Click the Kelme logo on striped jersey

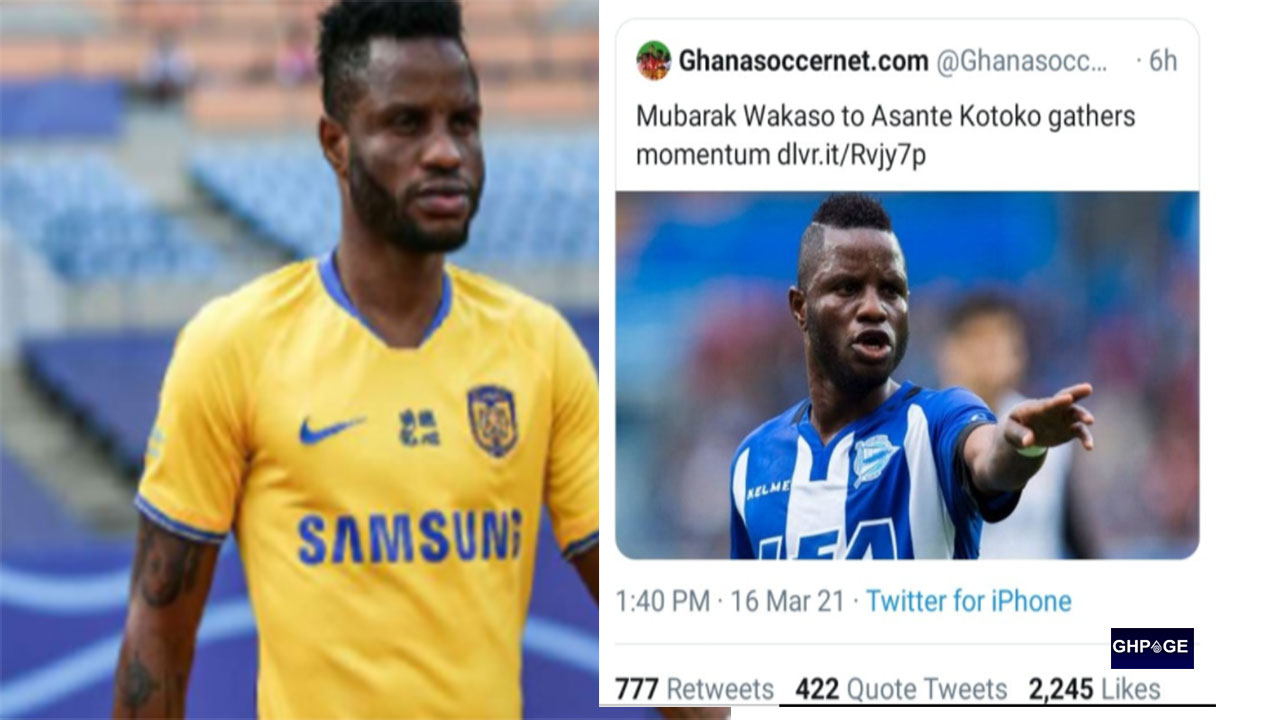(x=768, y=488)
